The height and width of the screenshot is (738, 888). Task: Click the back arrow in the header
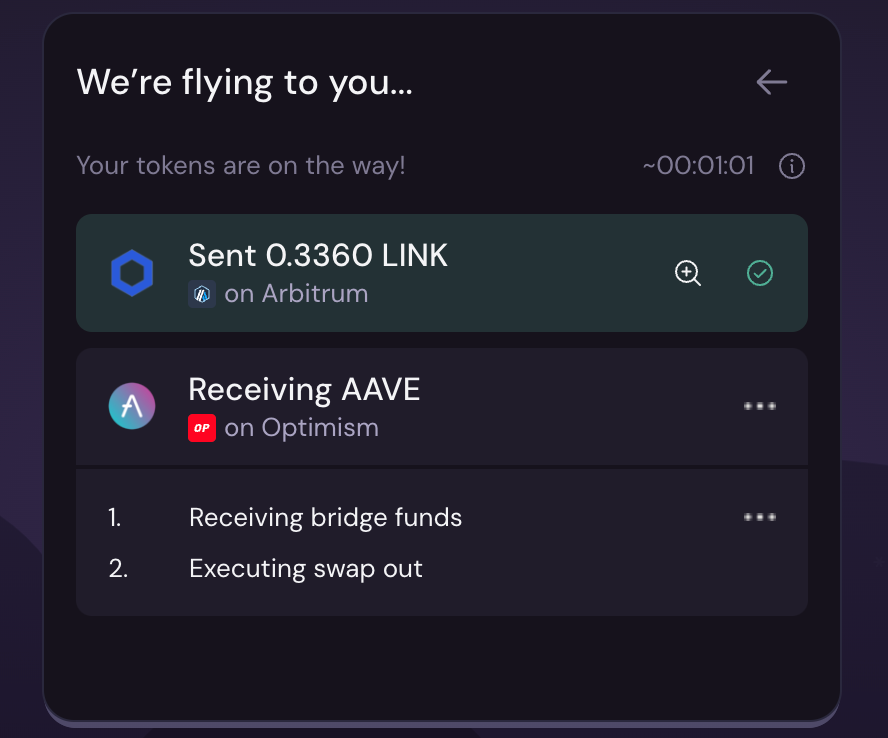click(772, 82)
